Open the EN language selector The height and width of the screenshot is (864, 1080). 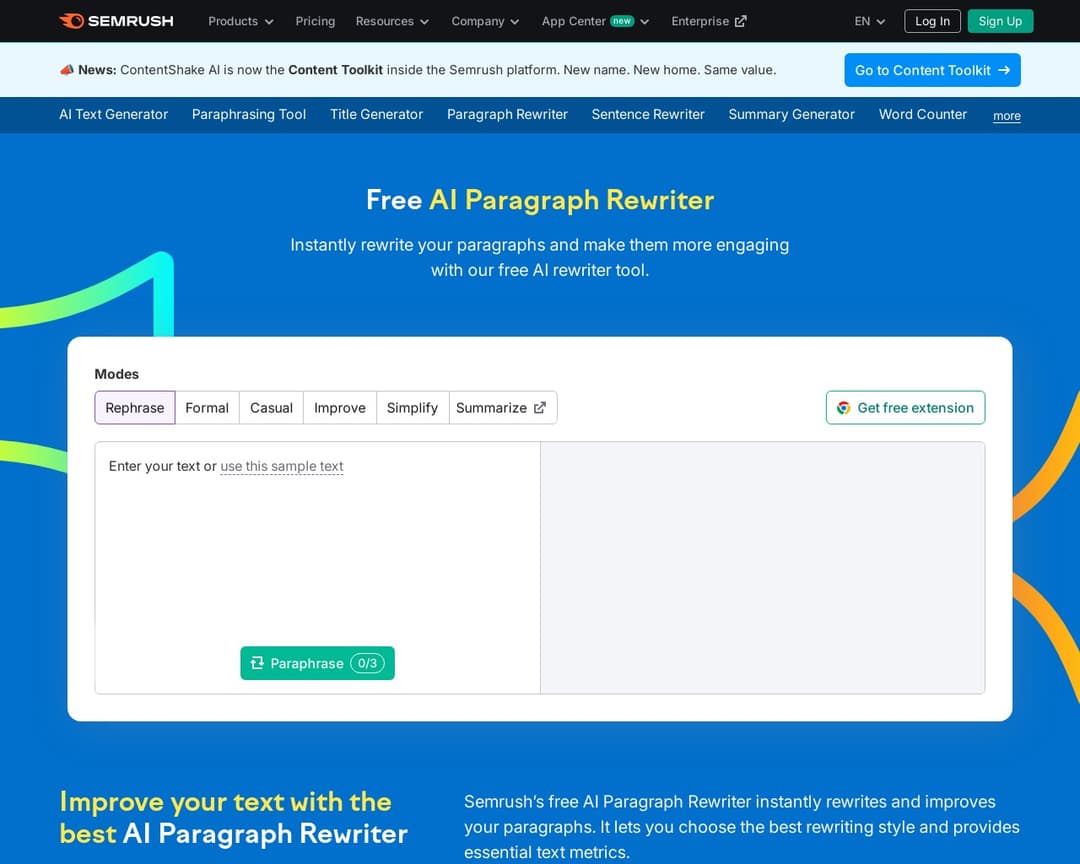(x=868, y=20)
